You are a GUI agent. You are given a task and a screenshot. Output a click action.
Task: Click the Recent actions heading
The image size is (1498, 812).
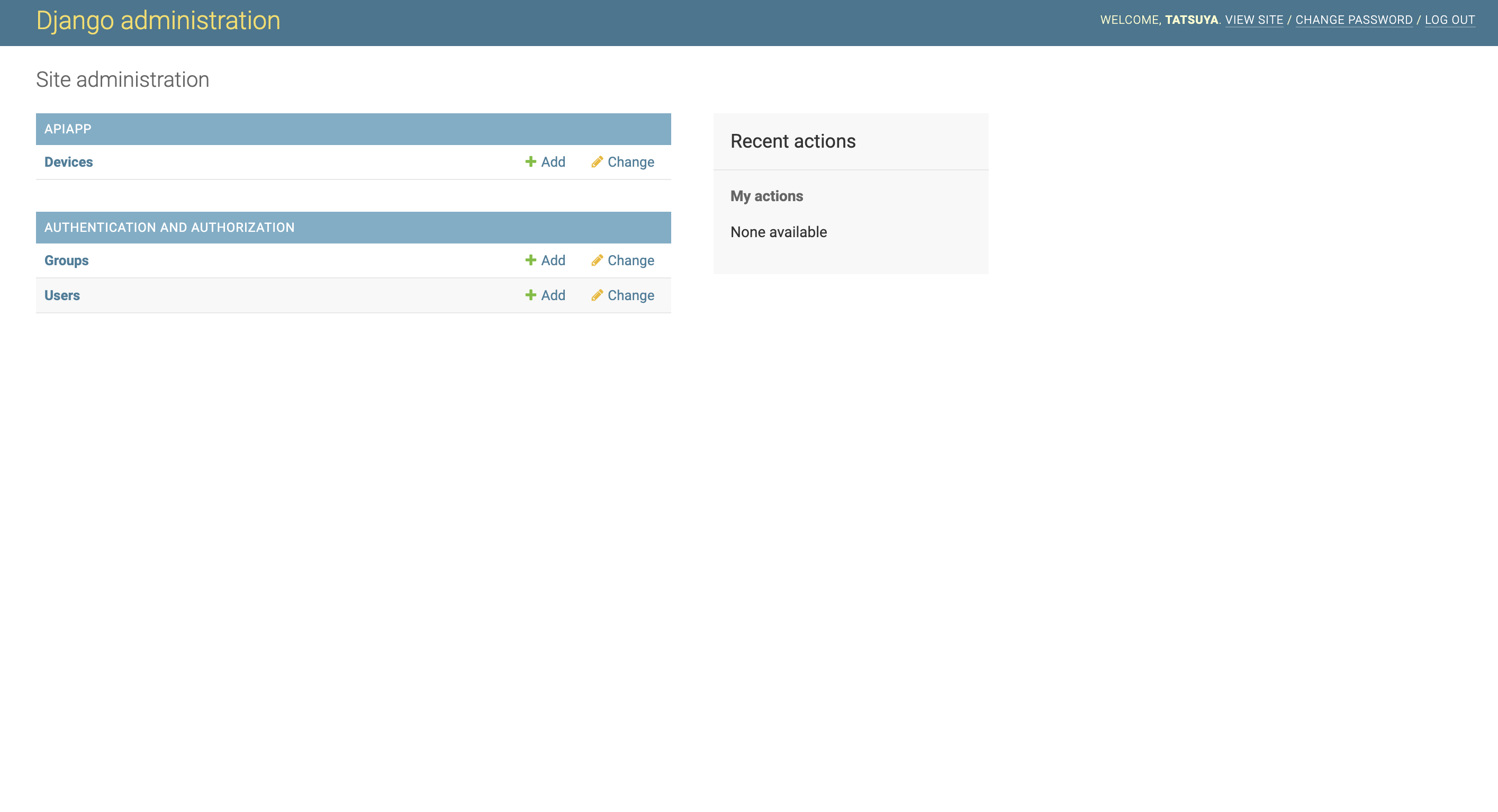(792, 141)
